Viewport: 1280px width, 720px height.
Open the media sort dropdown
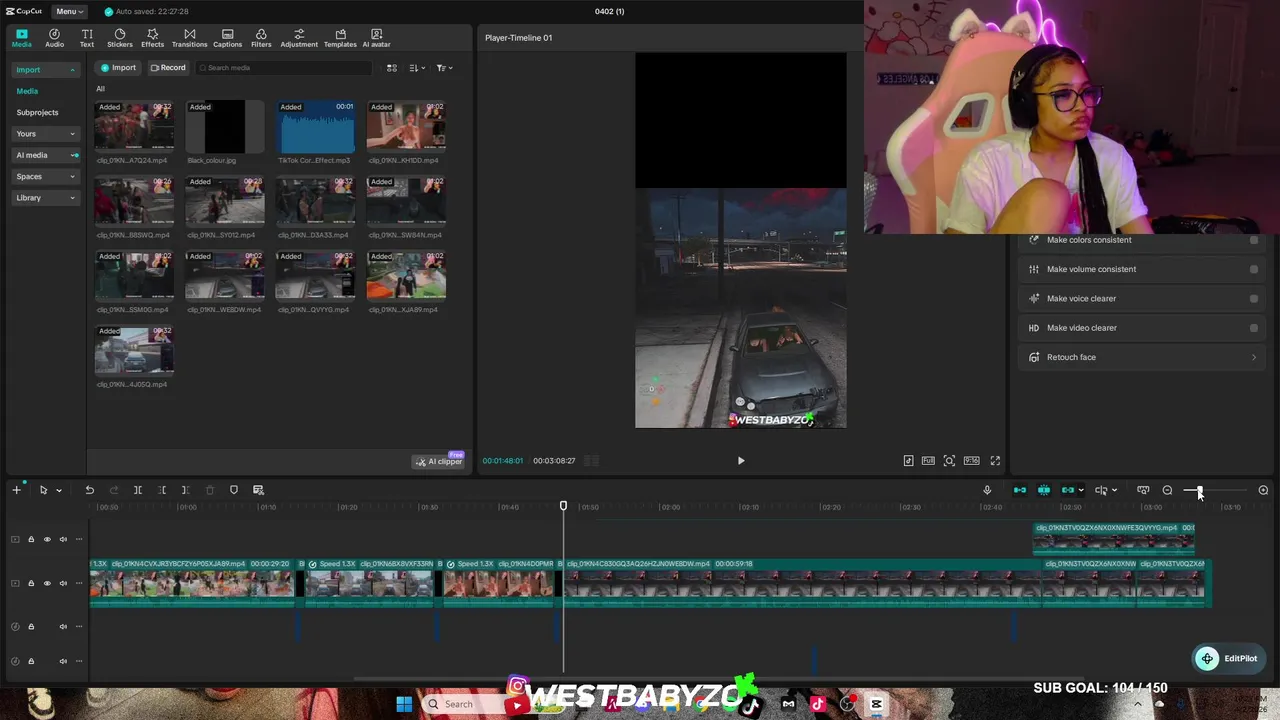(x=417, y=68)
